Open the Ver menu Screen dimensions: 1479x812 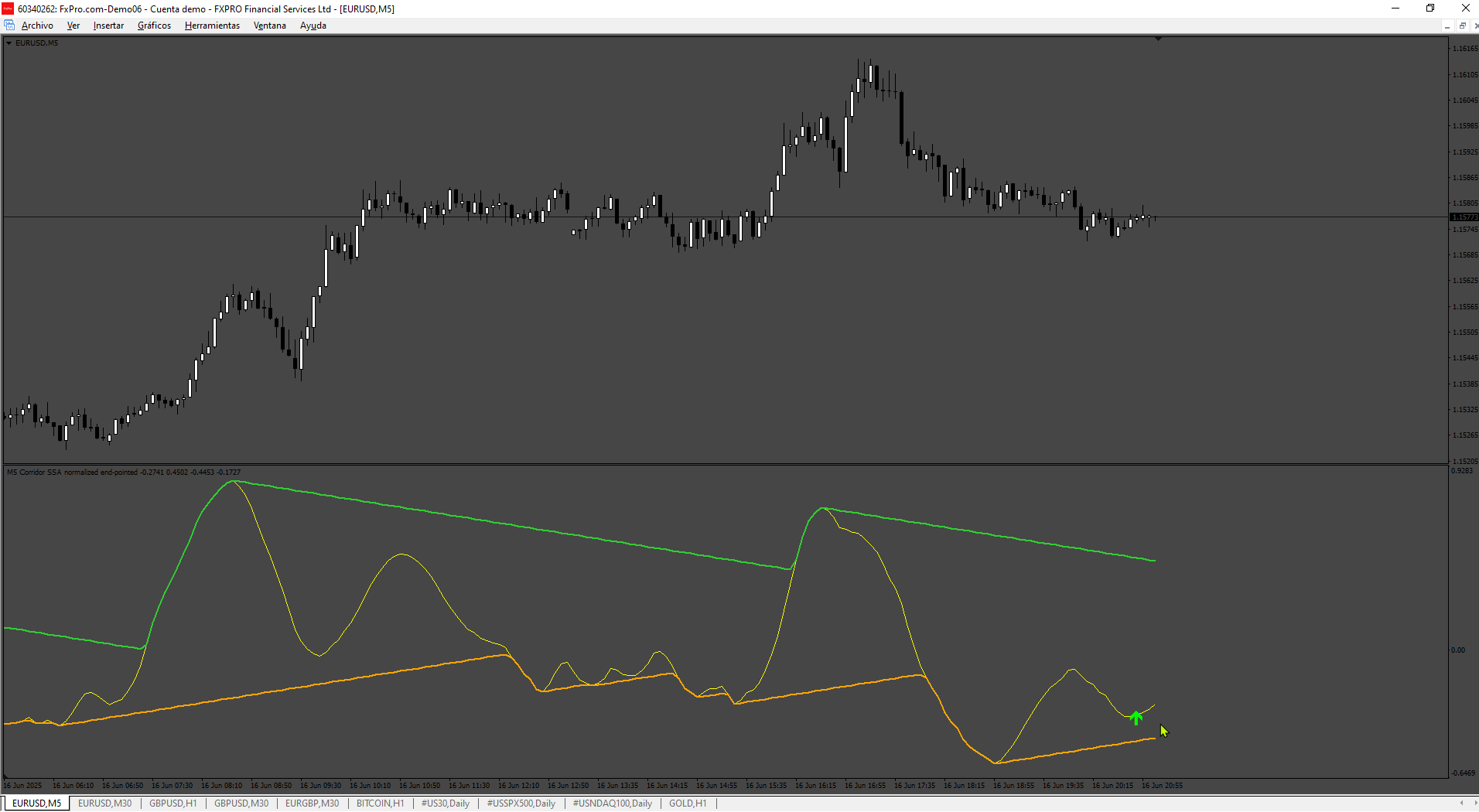click(73, 26)
